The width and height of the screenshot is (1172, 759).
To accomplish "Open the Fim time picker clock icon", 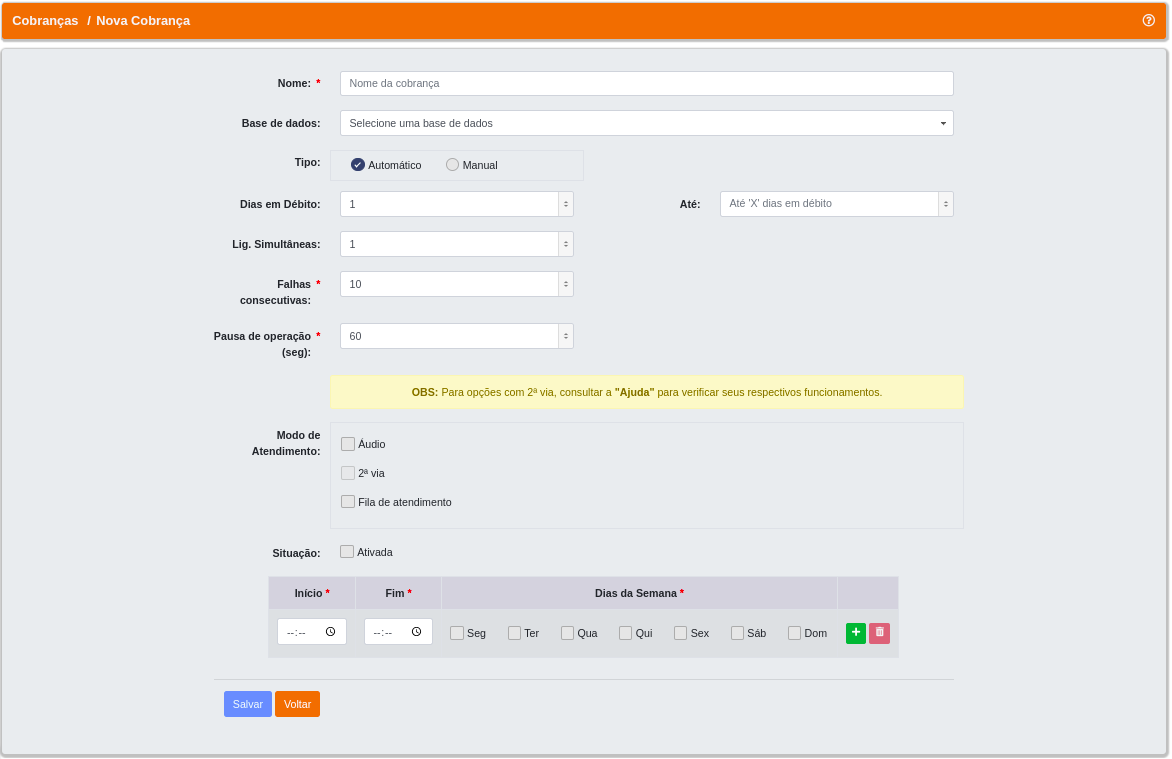I will tap(416, 632).
